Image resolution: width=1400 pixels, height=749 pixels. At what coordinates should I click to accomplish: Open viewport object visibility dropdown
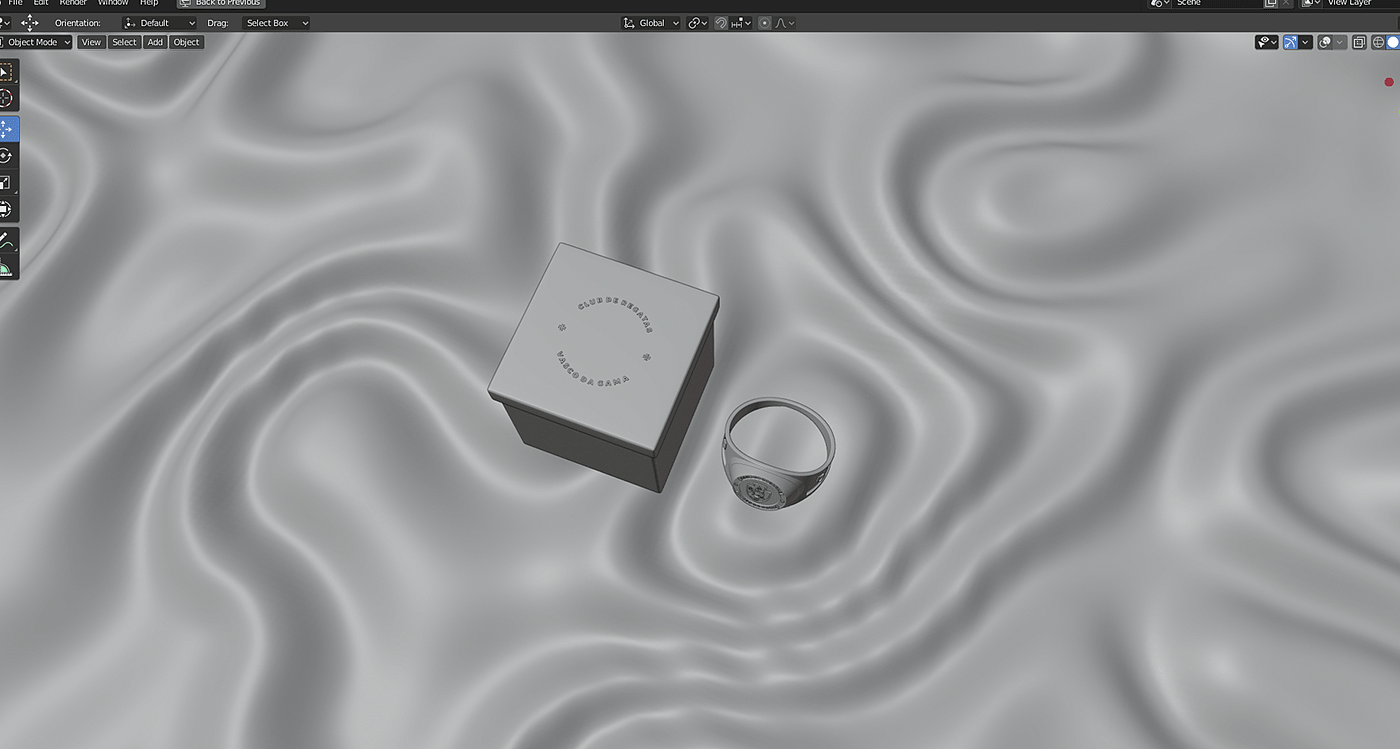point(1267,42)
